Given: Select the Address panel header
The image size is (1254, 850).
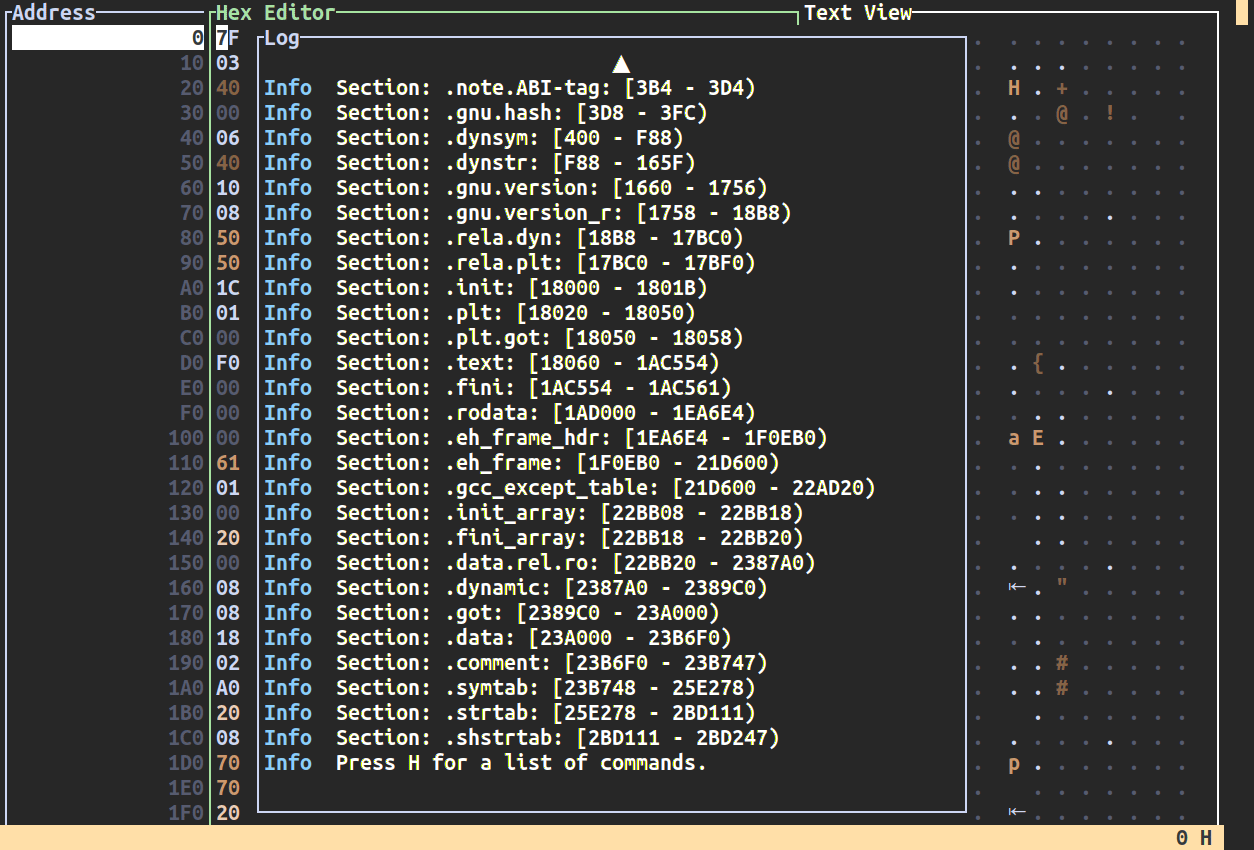Looking at the screenshot, I should click(x=54, y=13).
